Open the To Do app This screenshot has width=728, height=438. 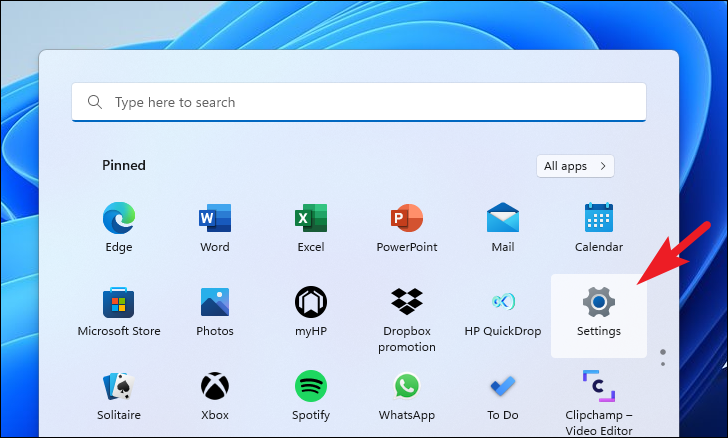(503, 395)
